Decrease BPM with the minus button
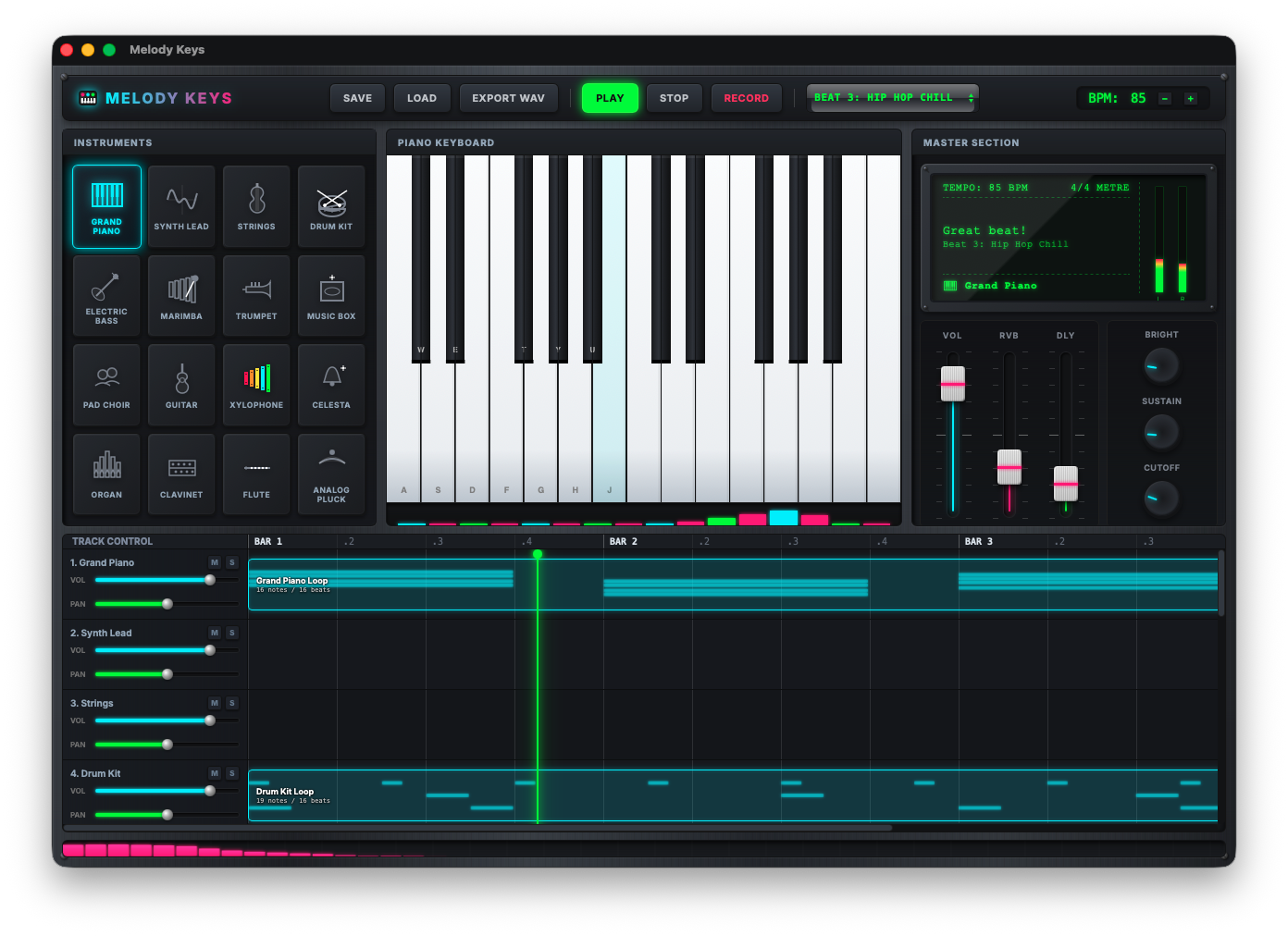 click(1165, 98)
